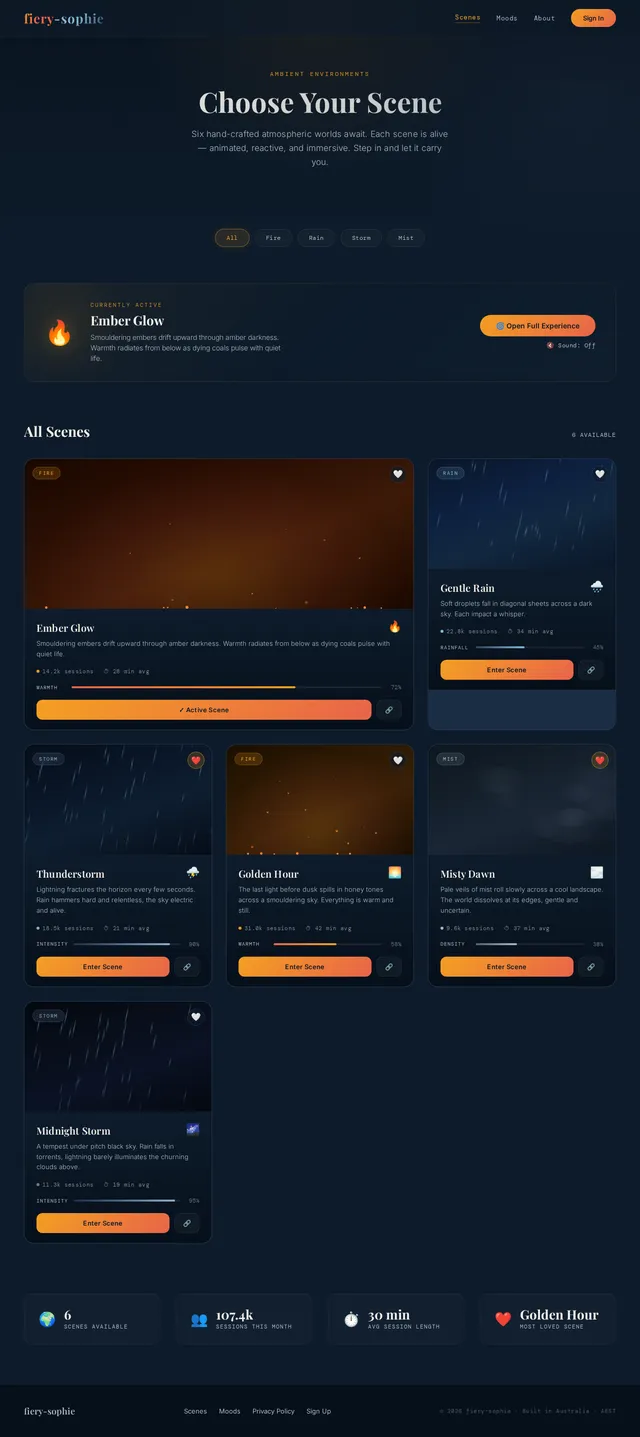Toggle favorite heart on Ember Glow card
The image size is (640, 1437).
[x=398, y=474]
